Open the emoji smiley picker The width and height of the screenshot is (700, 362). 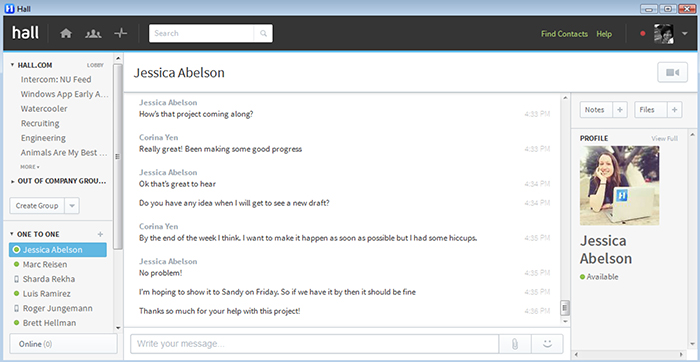click(x=547, y=344)
